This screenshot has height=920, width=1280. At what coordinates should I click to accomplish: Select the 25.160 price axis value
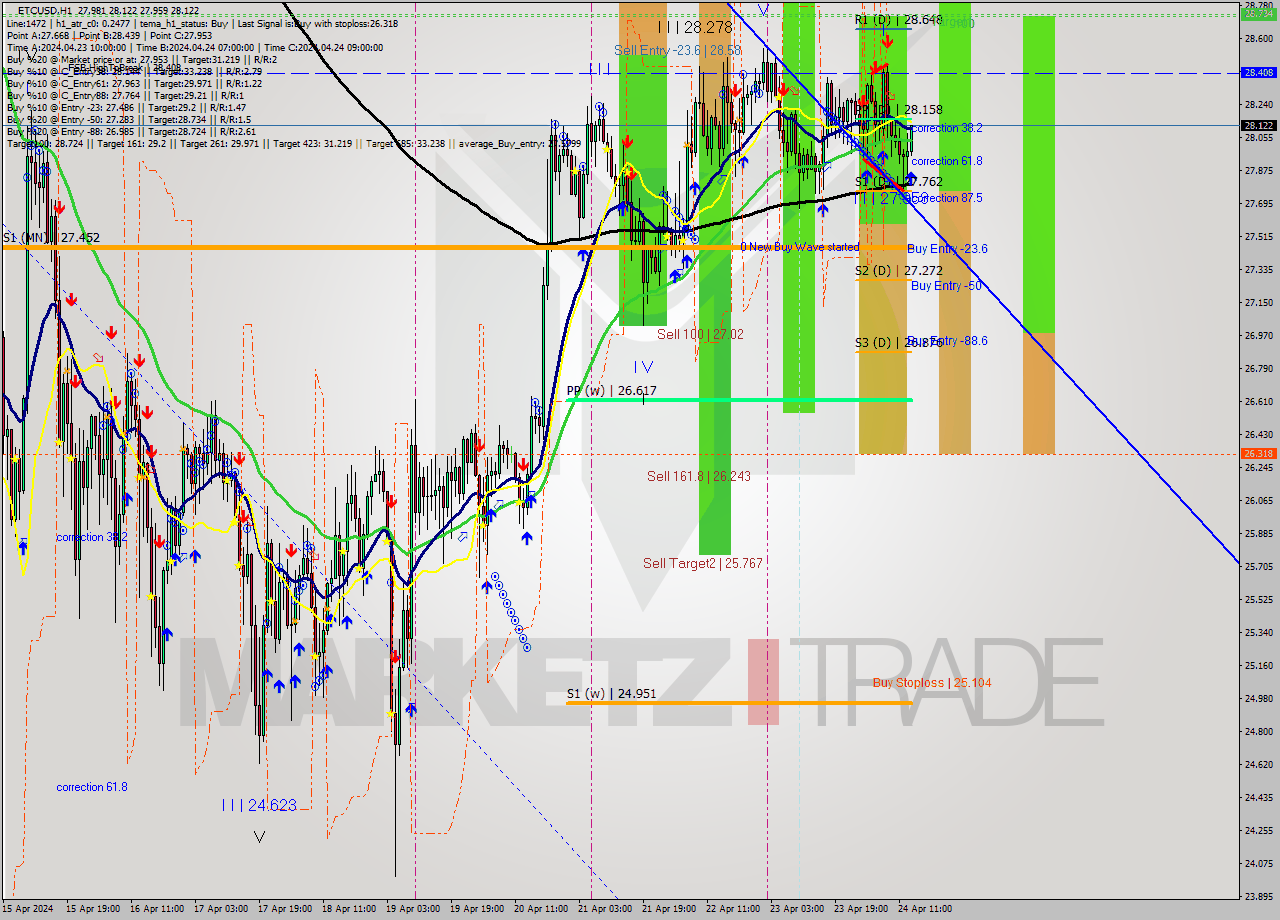(x=1258, y=665)
